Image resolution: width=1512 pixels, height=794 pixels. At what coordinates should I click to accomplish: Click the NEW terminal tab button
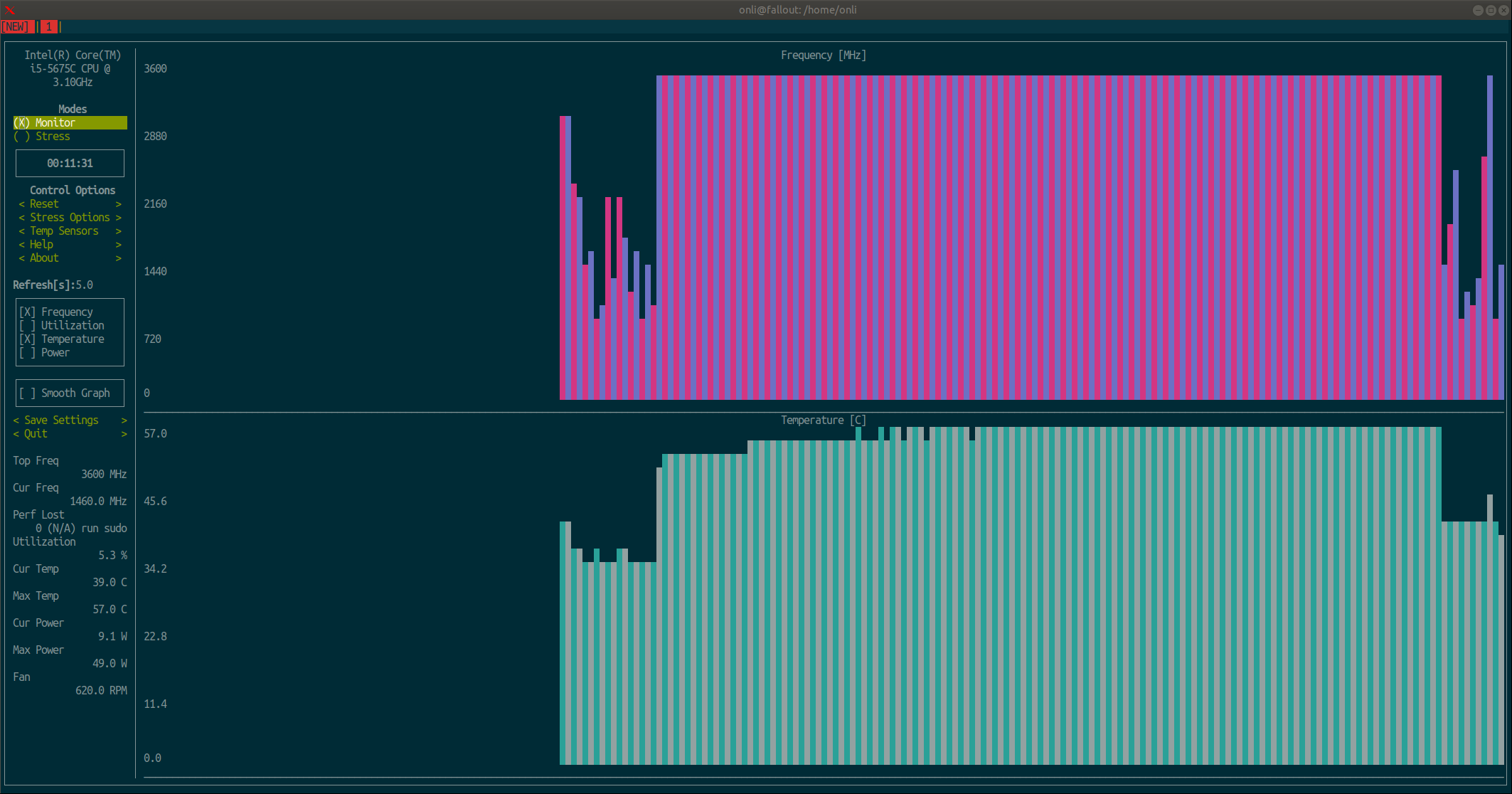click(17, 26)
